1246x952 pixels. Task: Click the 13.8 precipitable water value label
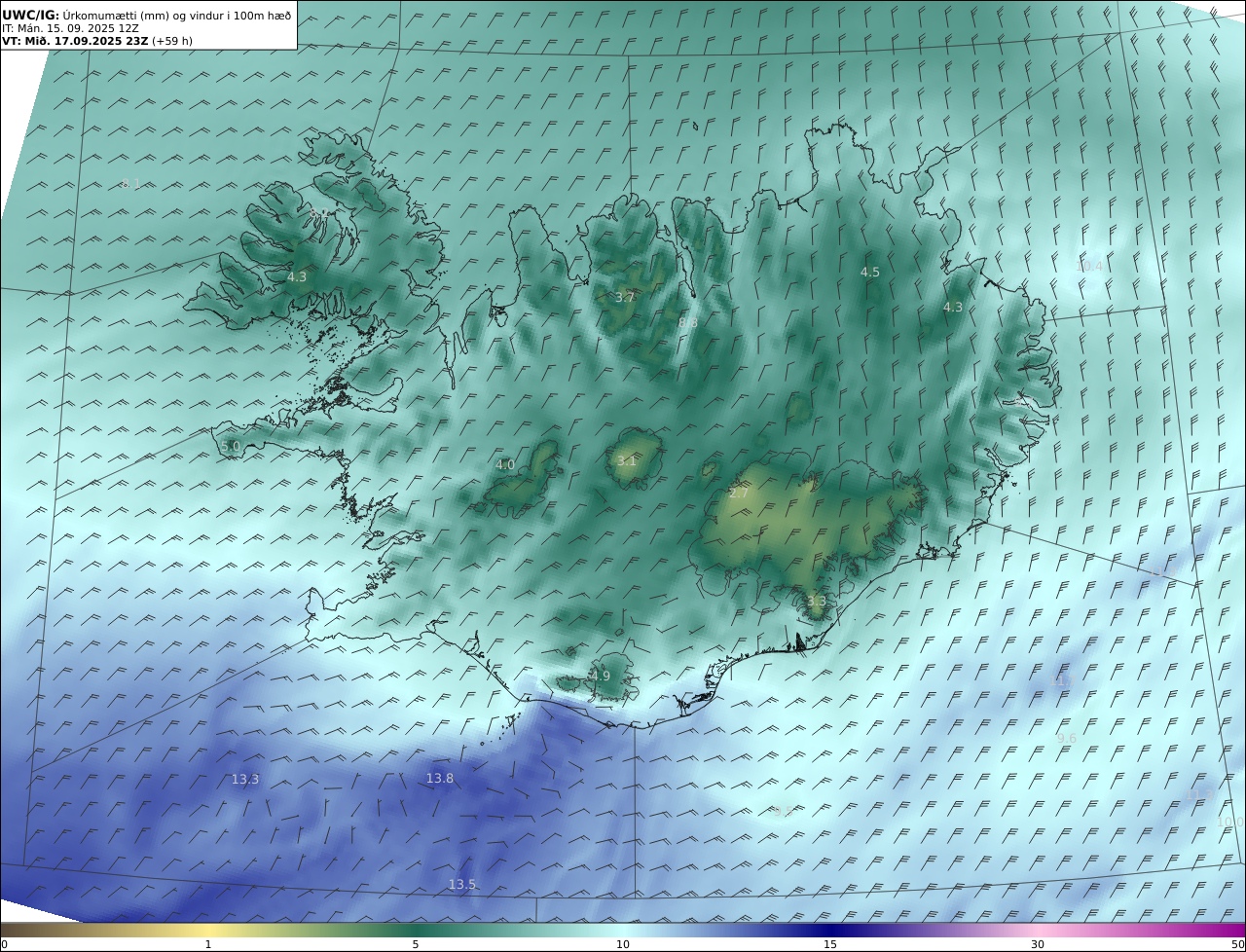440,779
